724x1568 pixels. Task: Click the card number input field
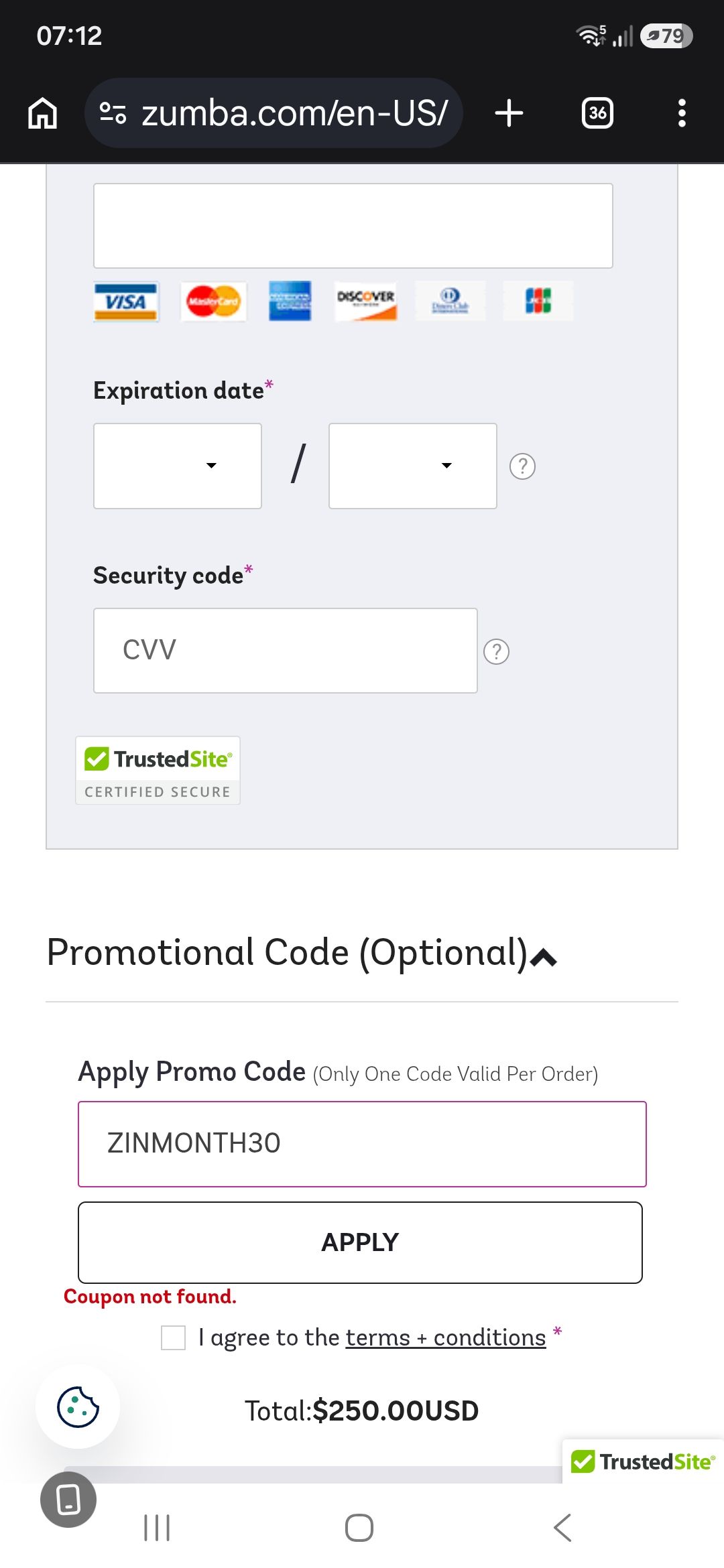click(353, 226)
